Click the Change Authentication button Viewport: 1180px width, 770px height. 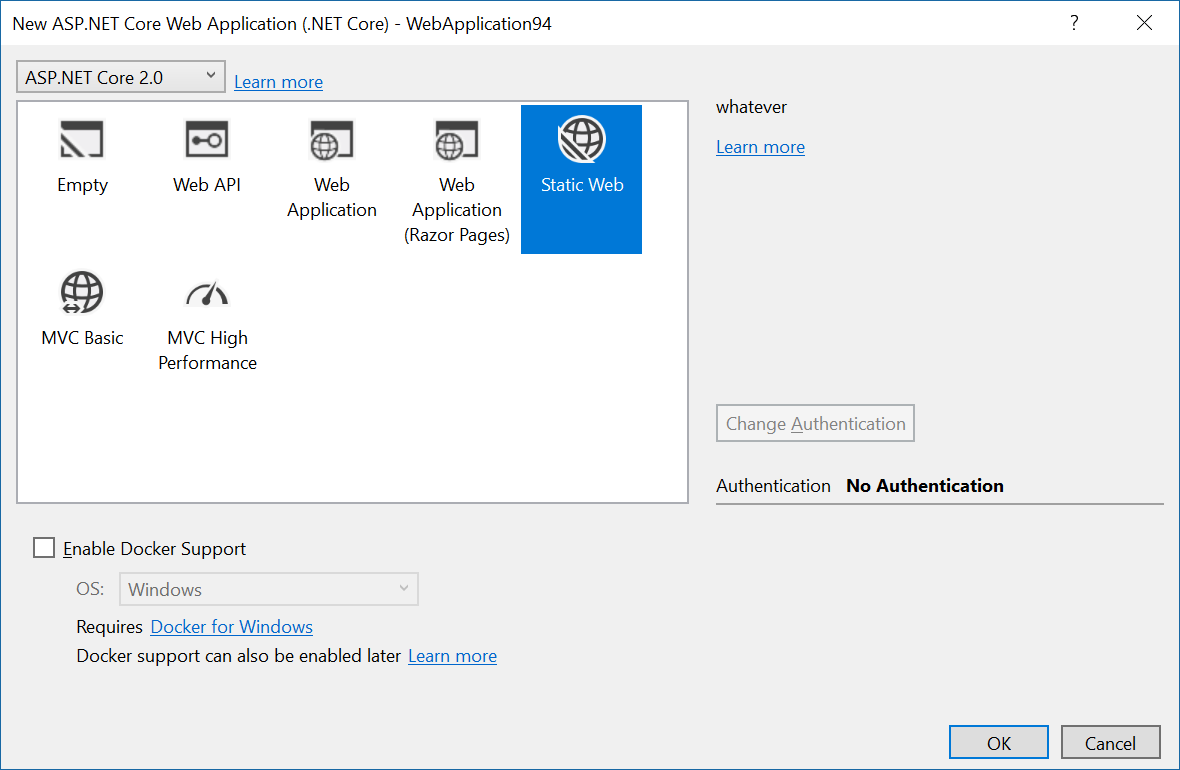(815, 423)
